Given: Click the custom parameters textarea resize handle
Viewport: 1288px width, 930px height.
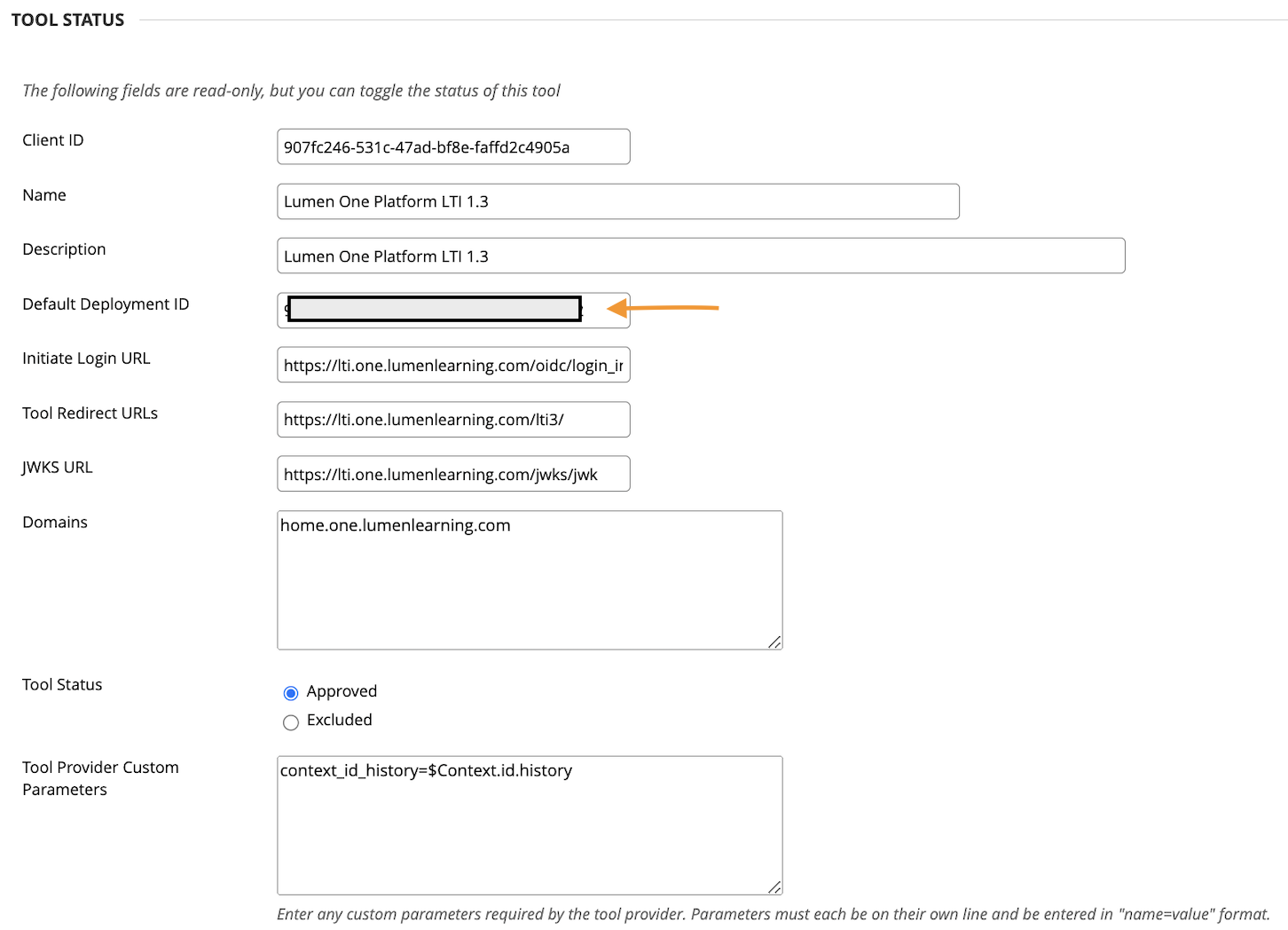Looking at the screenshot, I should pyautogui.click(x=776, y=885).
